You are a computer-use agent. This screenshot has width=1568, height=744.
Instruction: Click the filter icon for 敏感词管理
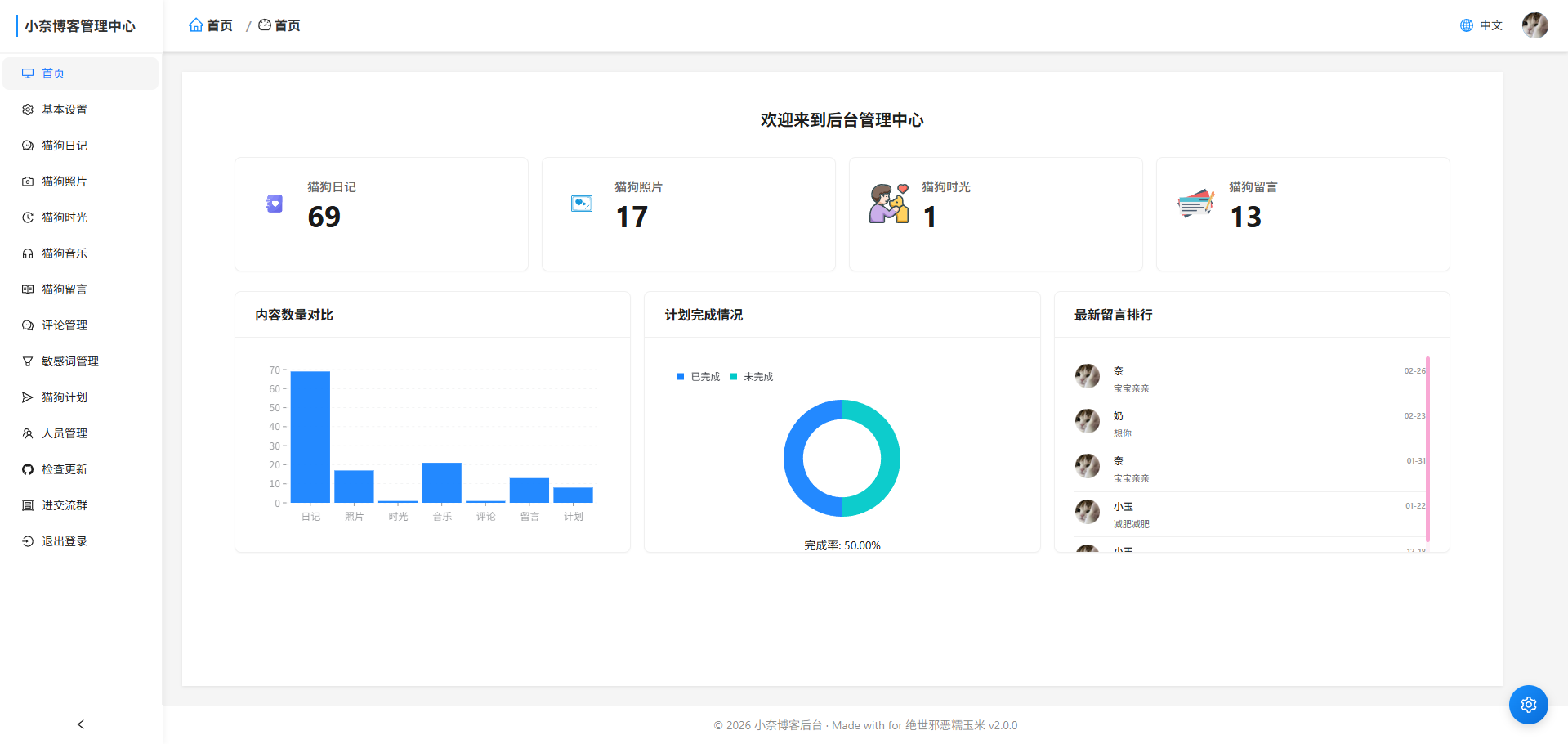tap(27, 361)
